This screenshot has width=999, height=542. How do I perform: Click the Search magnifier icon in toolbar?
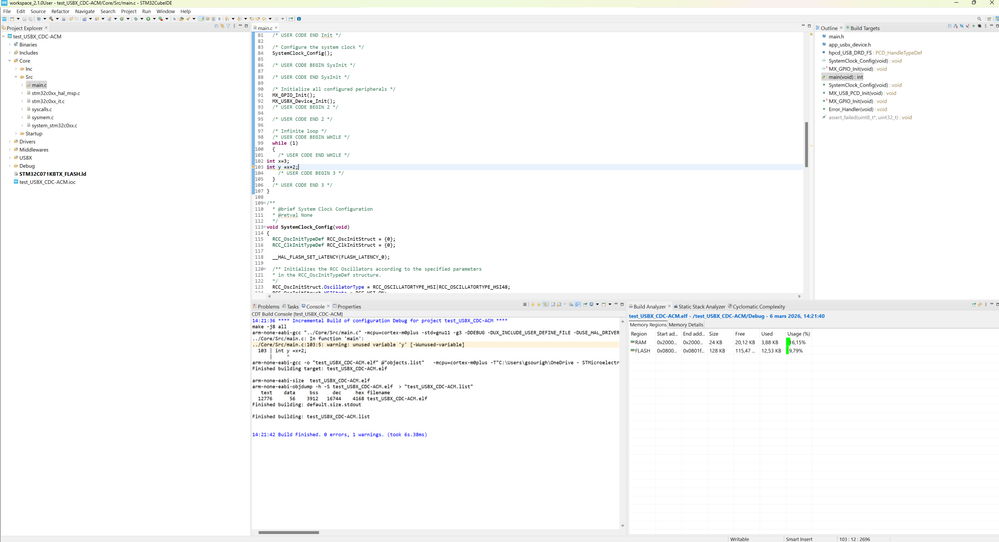click(x=979, y=18)
